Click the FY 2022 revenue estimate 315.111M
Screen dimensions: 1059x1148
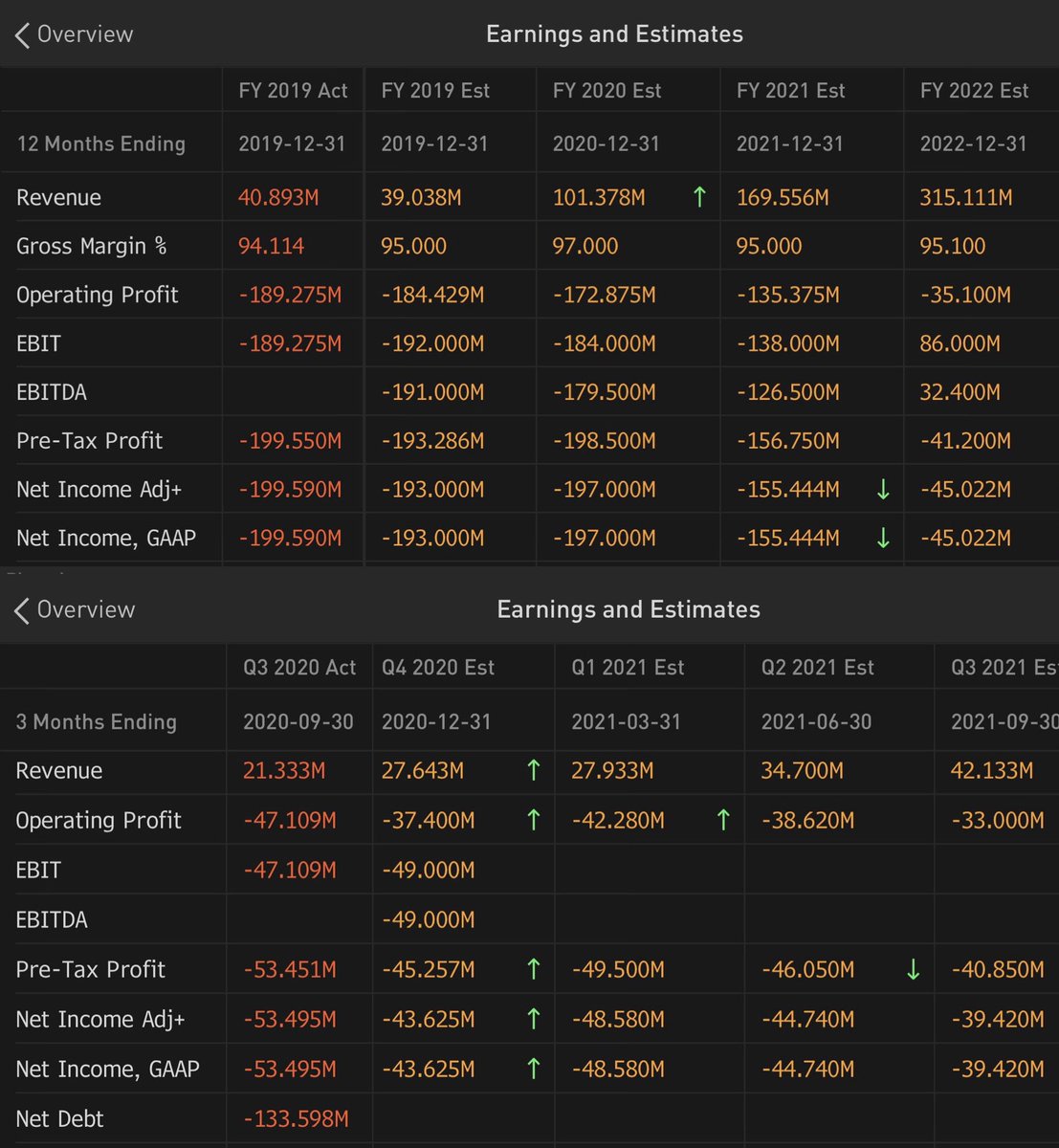point(966,198)
